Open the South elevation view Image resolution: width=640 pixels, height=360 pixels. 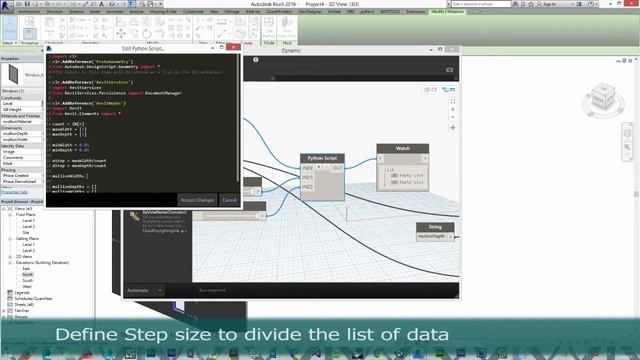coord(27,281)
